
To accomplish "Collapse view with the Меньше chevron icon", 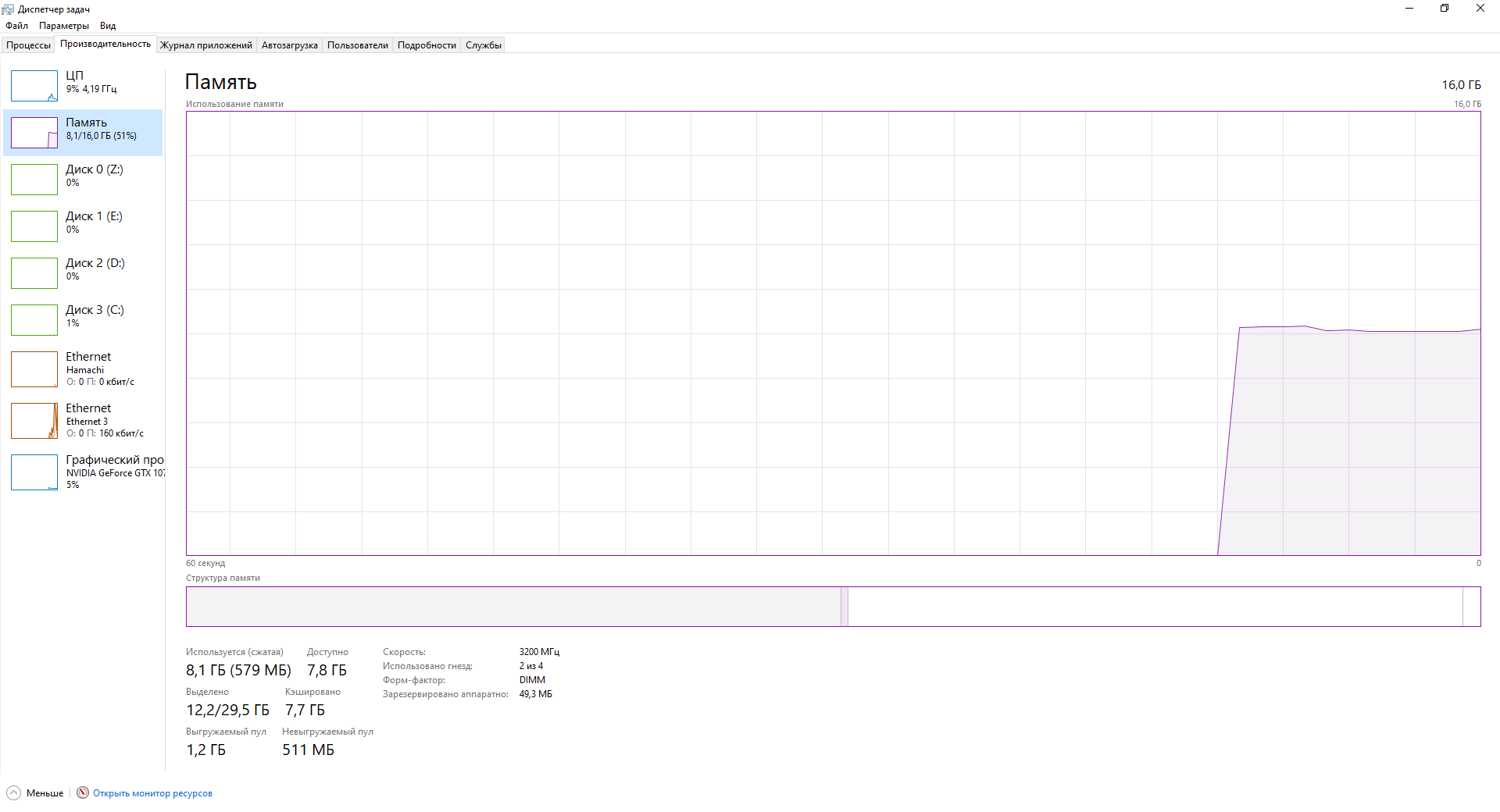I will (x=13, y=792).
